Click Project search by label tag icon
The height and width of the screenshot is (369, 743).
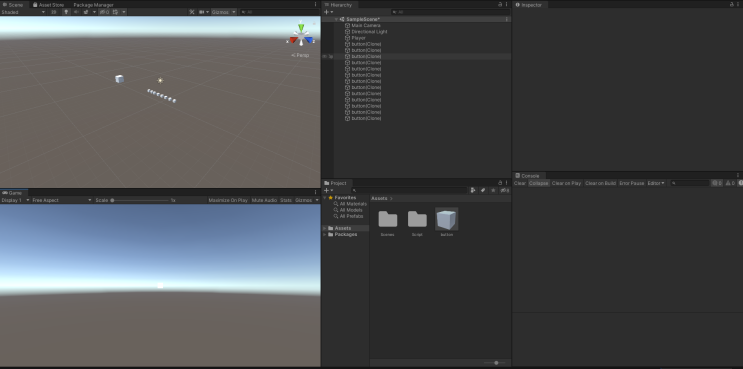tap(483, 190)
